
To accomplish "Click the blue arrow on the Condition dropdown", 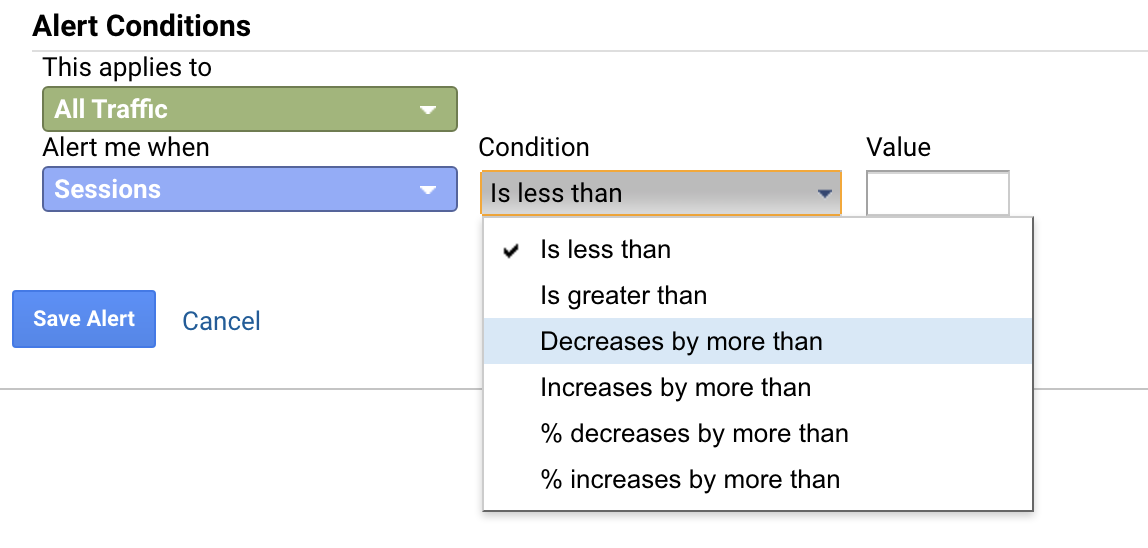I will (x=825, y=194).
